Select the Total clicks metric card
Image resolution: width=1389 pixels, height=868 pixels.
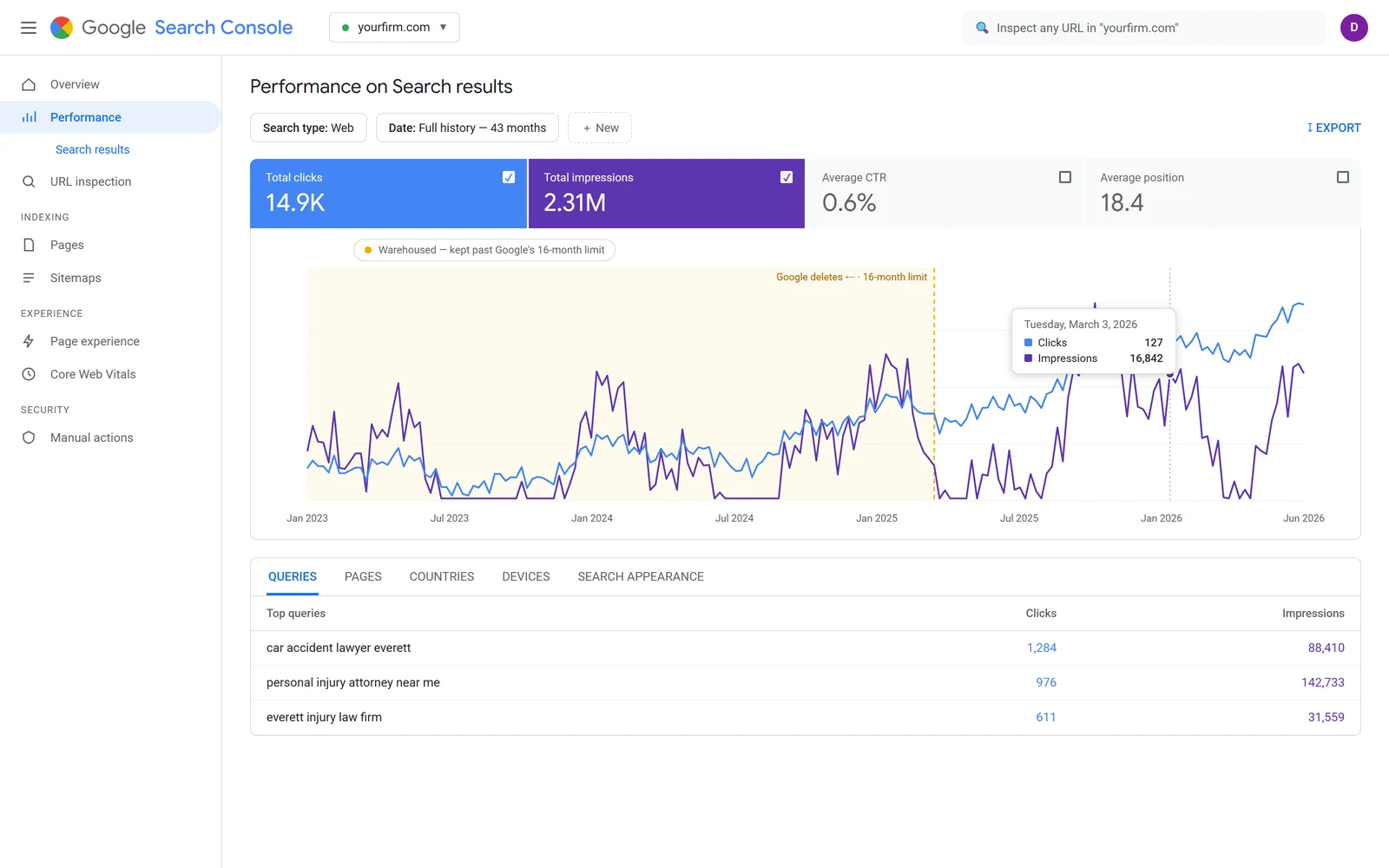click(x=388, y=194)
